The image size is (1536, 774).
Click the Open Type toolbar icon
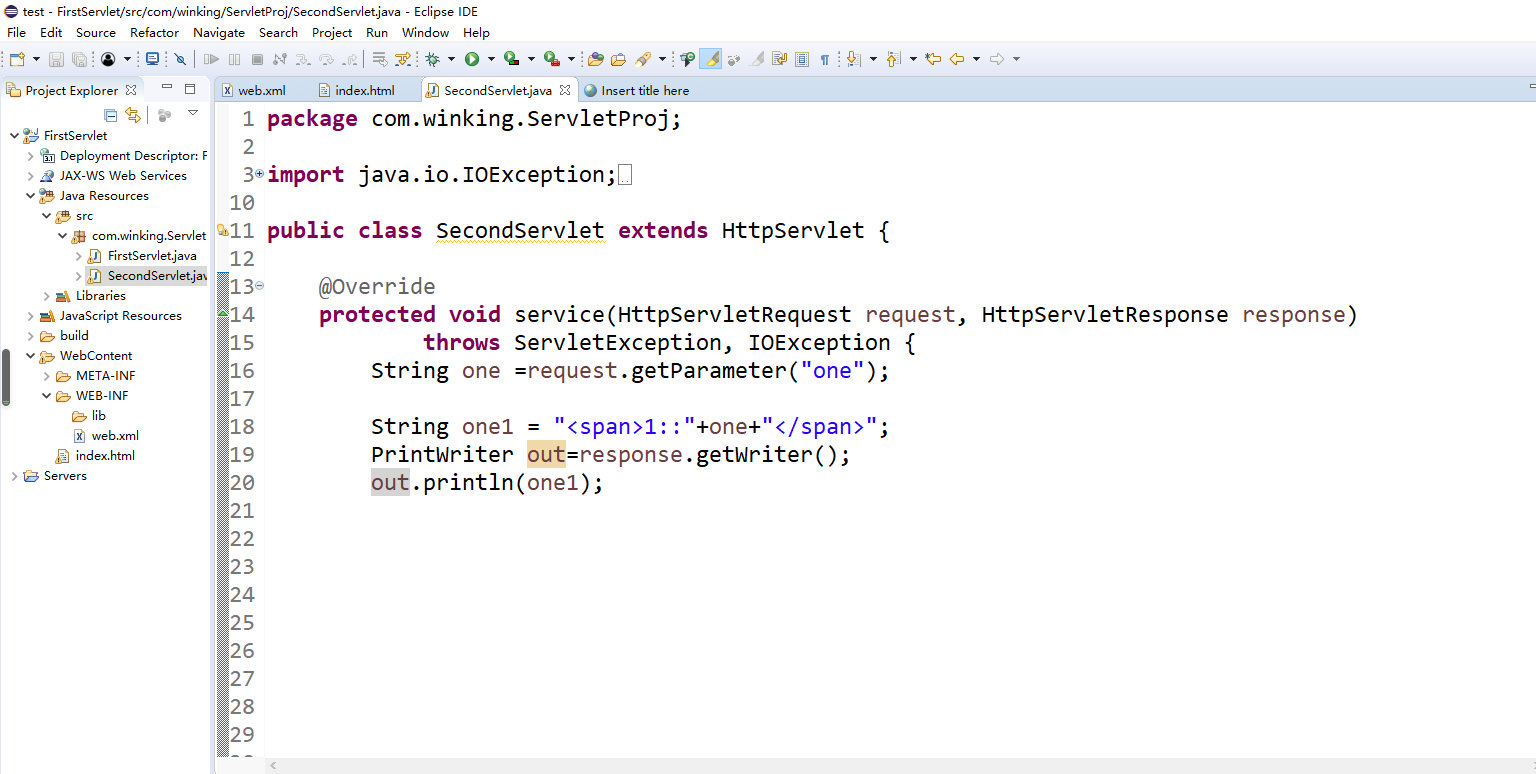(x=595, y=59)
